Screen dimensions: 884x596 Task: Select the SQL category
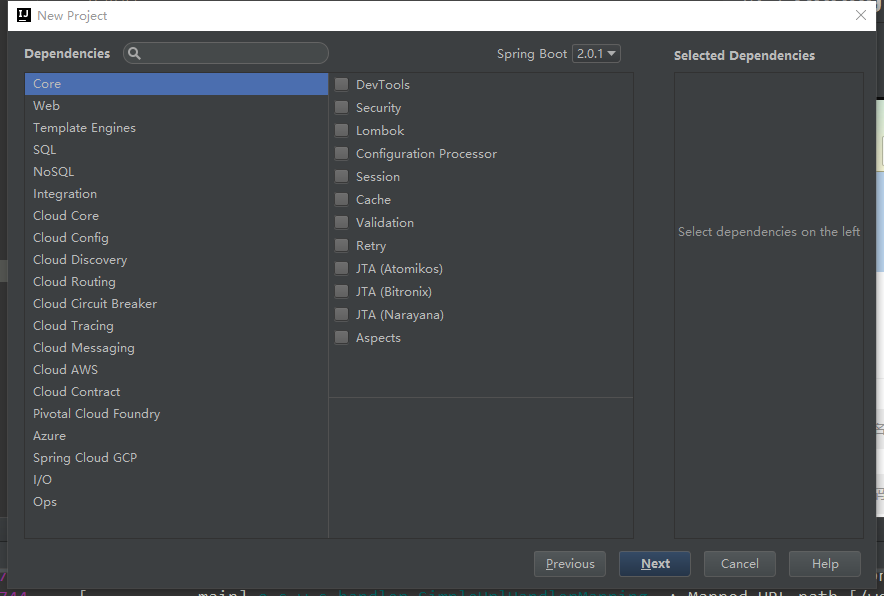(45, 150)
